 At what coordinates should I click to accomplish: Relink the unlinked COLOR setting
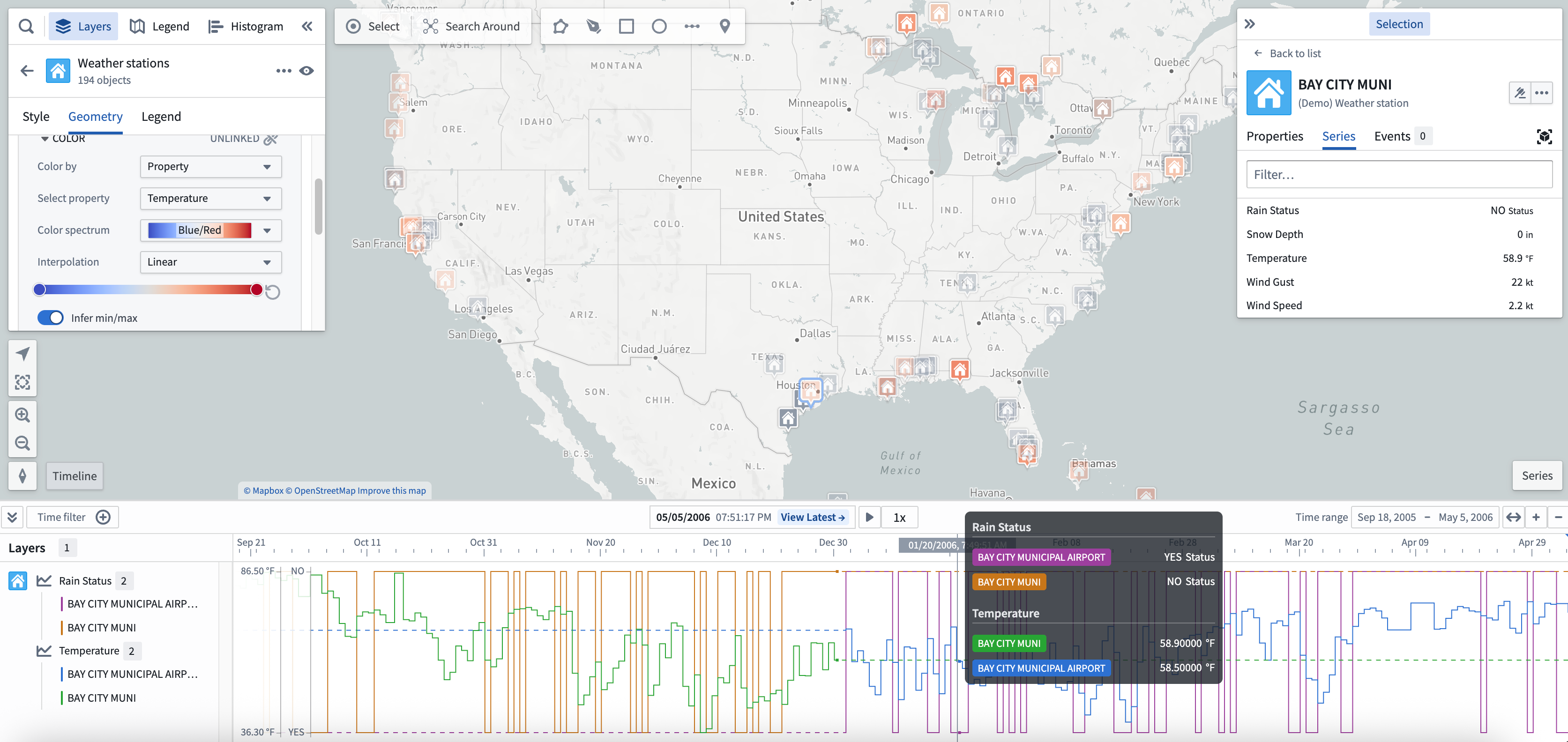[271, 139]
